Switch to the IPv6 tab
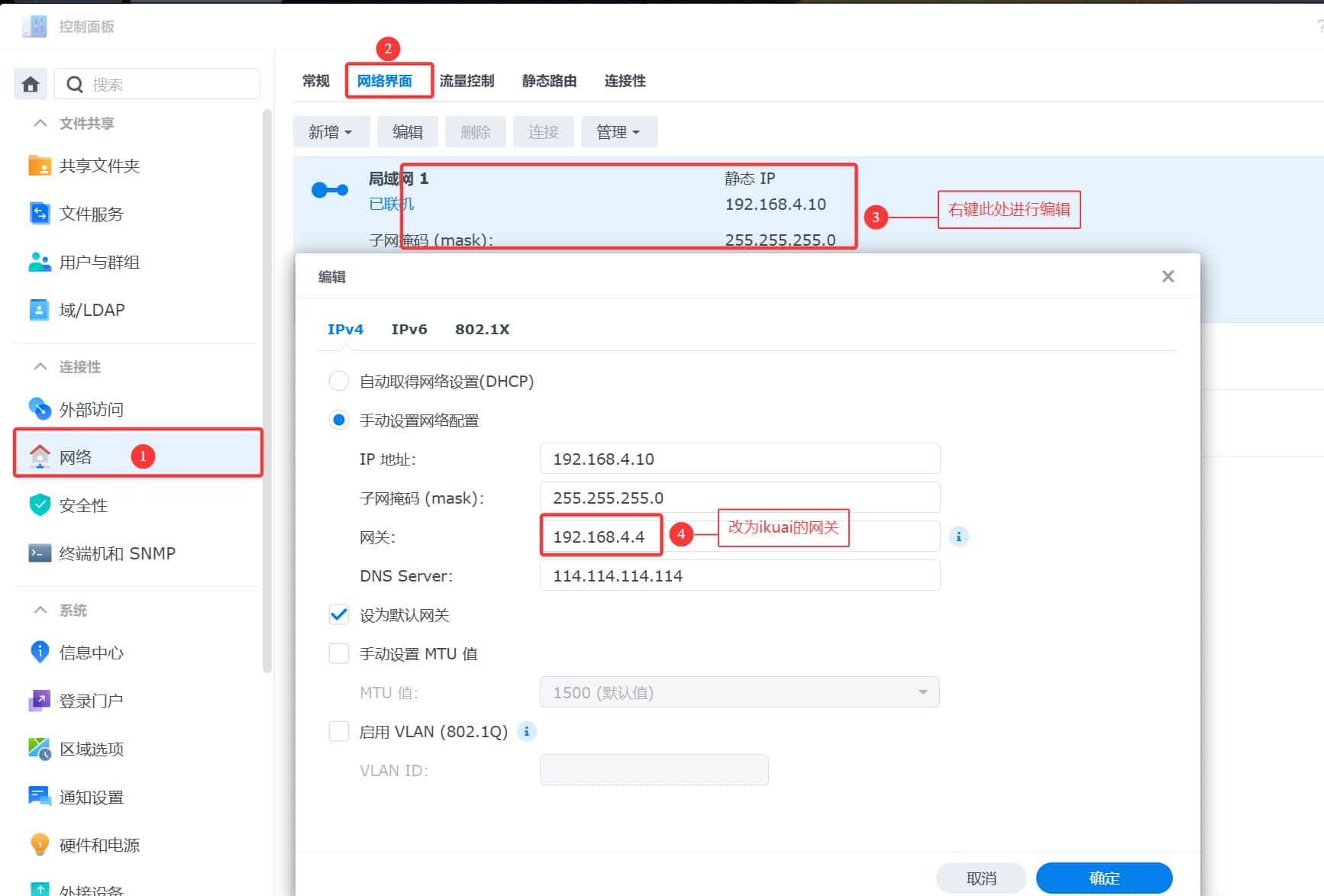 pos(409,330)
